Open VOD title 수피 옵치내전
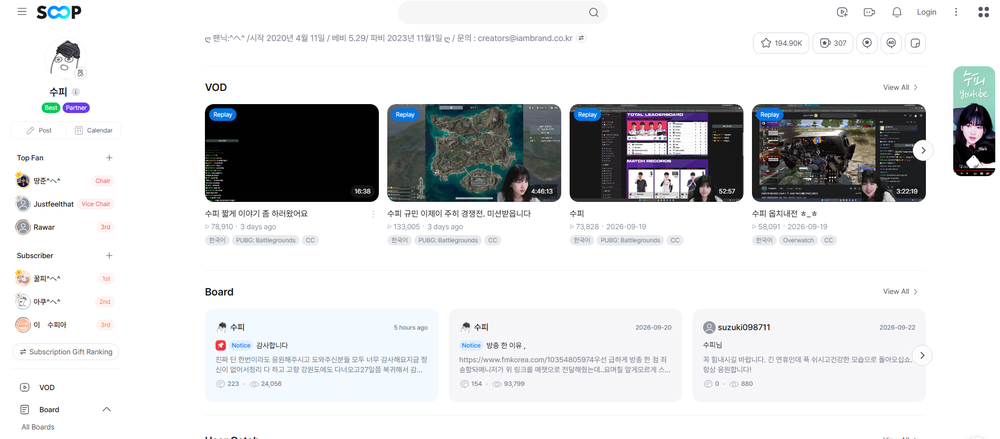 [x=786, y=214]
